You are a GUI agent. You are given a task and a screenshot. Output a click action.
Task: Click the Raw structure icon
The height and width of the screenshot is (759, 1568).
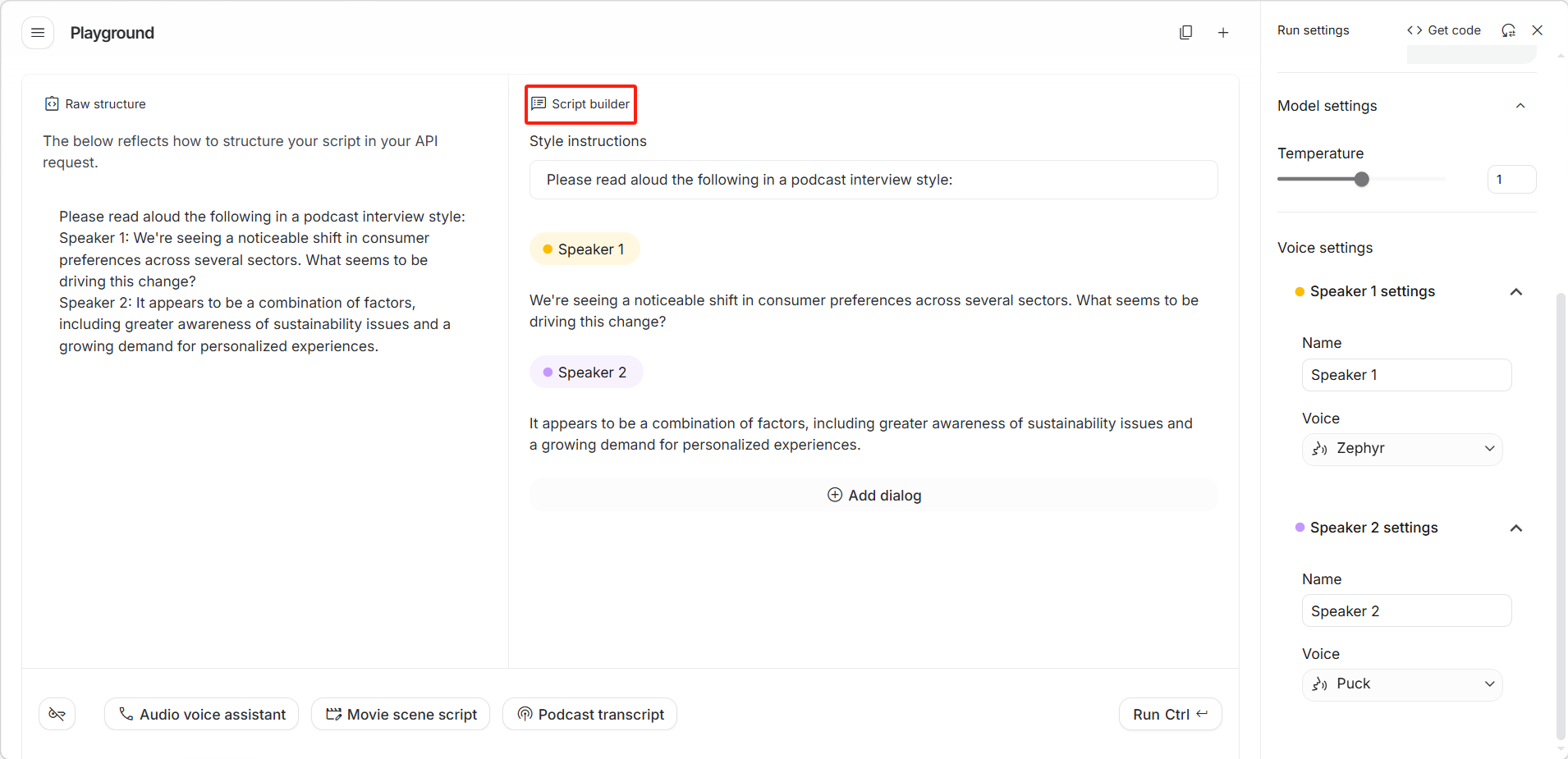click(52, 104)
